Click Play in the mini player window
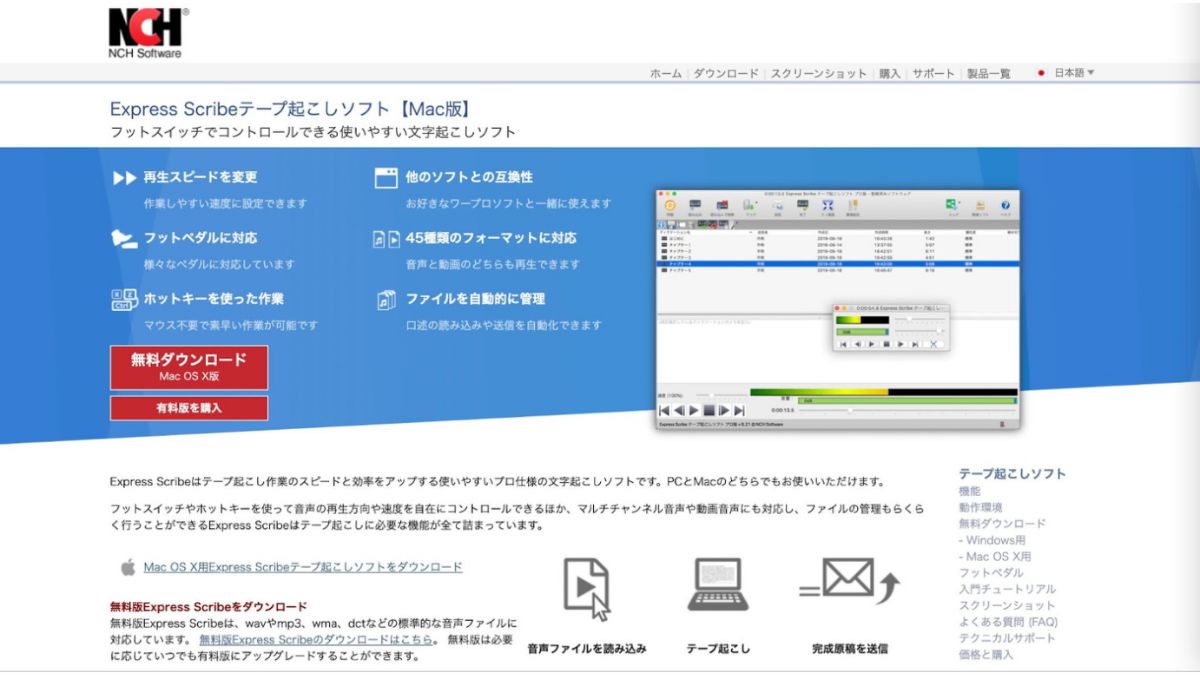1200x675 pixels. (x=871, y=344)
